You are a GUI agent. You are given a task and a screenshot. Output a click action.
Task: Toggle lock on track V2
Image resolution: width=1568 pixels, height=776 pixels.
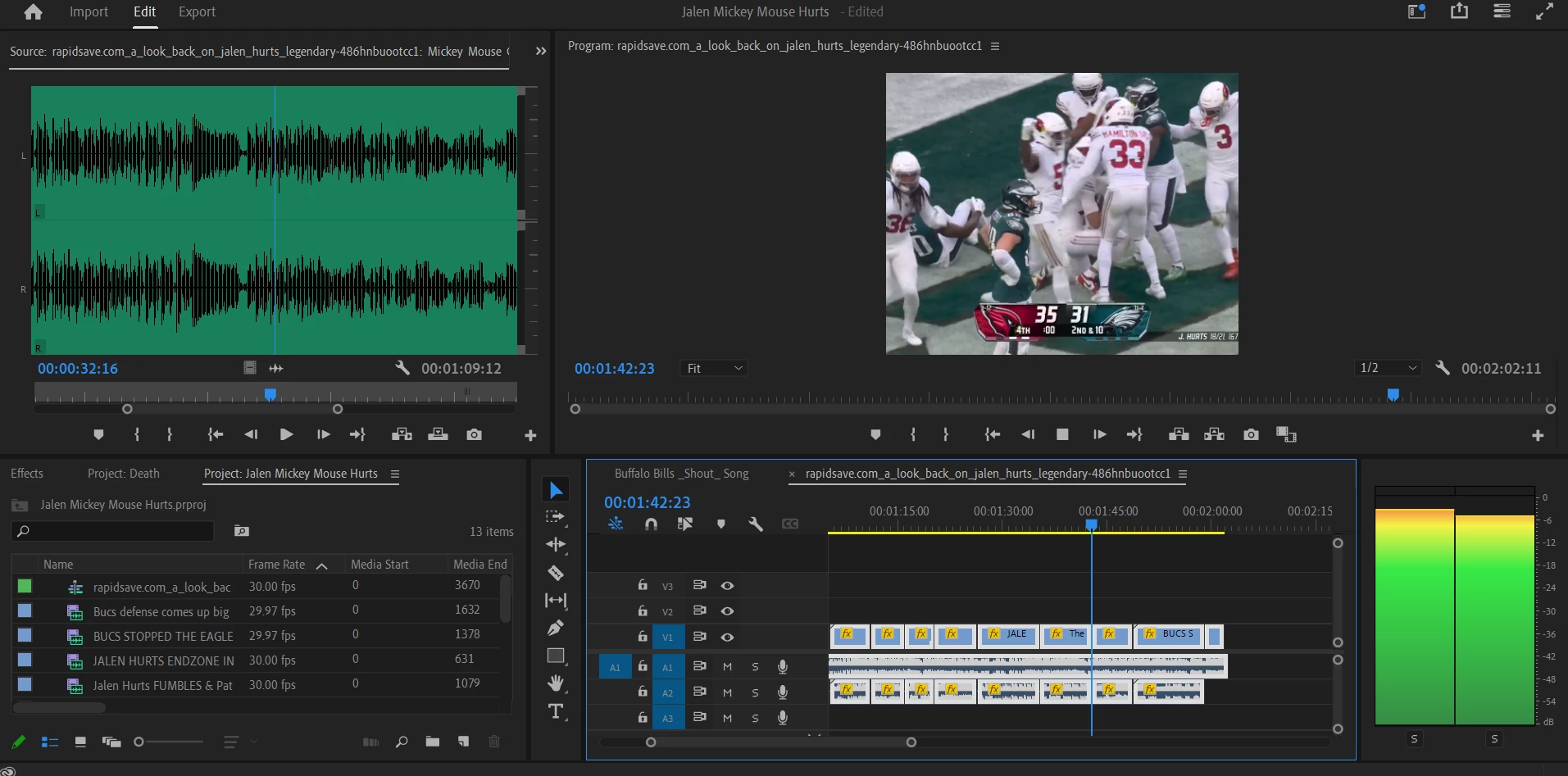click(643, 611)
